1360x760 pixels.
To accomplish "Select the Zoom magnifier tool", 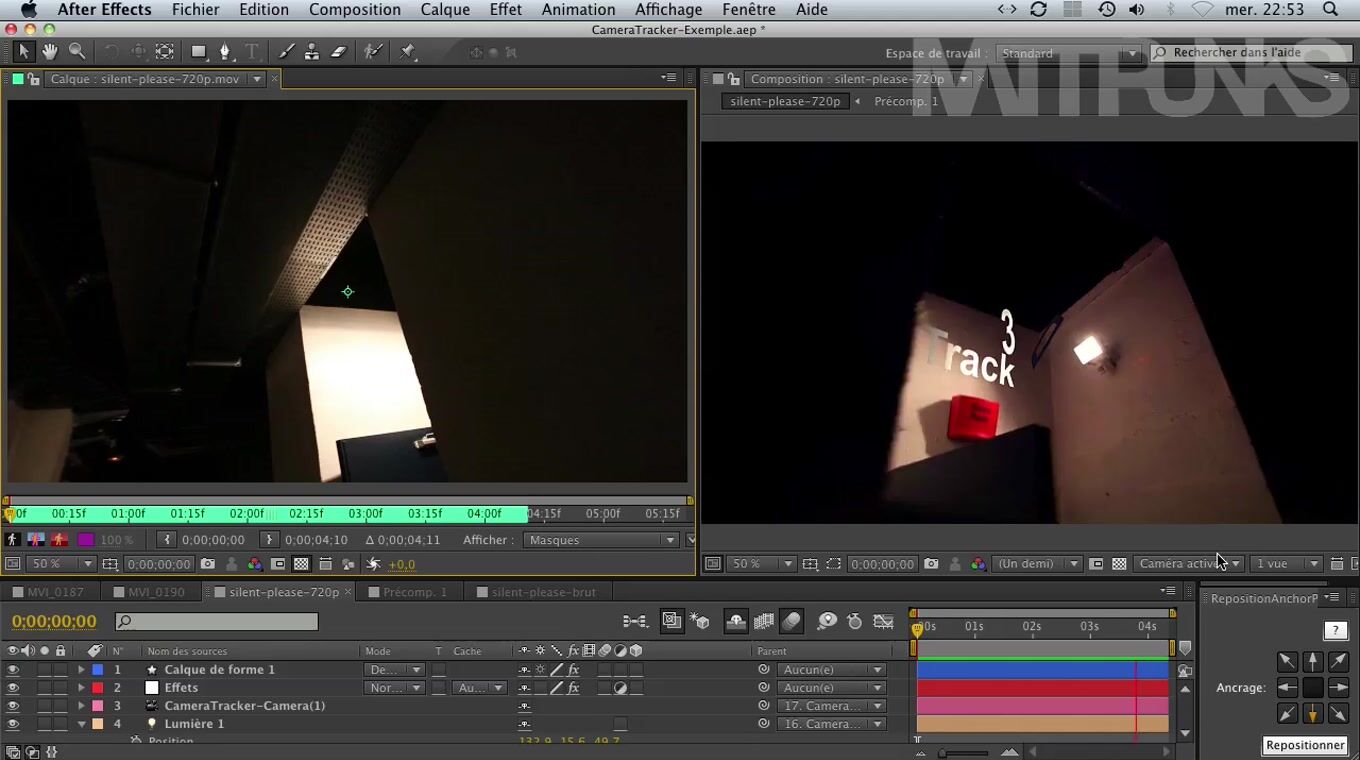I will (77, 52).
